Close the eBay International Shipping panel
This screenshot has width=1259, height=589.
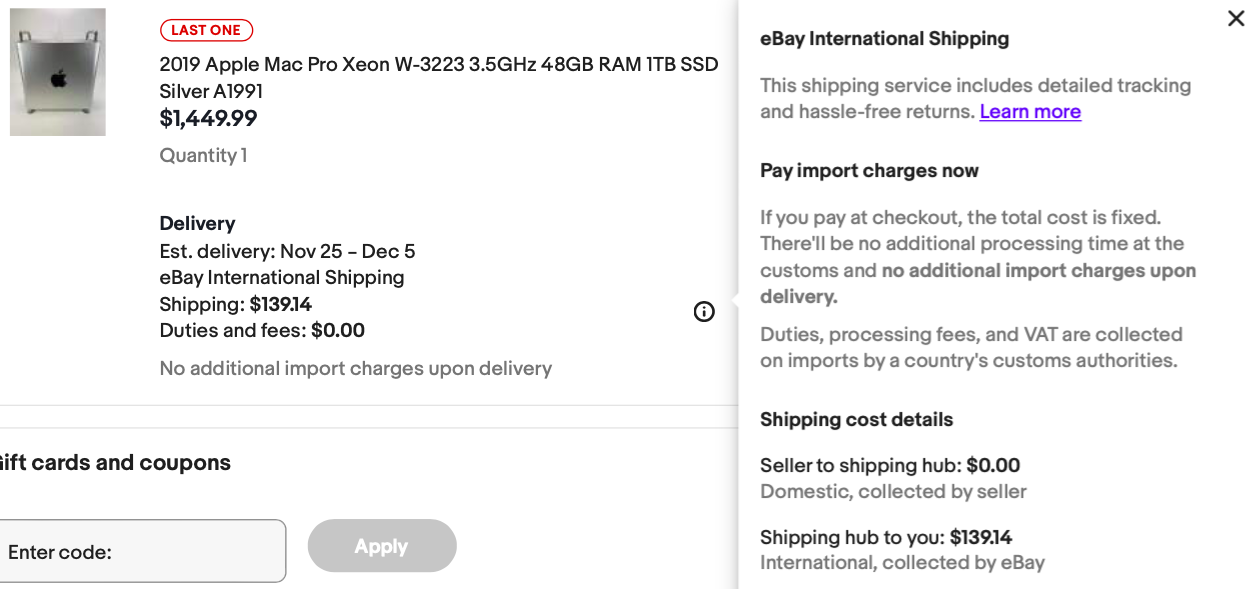pyautogui.click(x=1236, y=18)
